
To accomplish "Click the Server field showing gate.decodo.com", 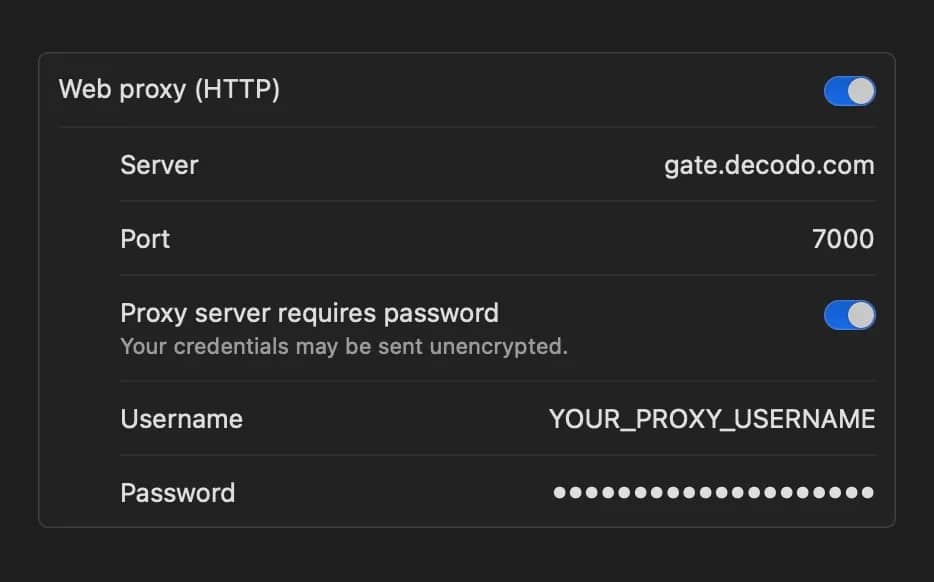I will pyautogui.click(x=768, y=165).
